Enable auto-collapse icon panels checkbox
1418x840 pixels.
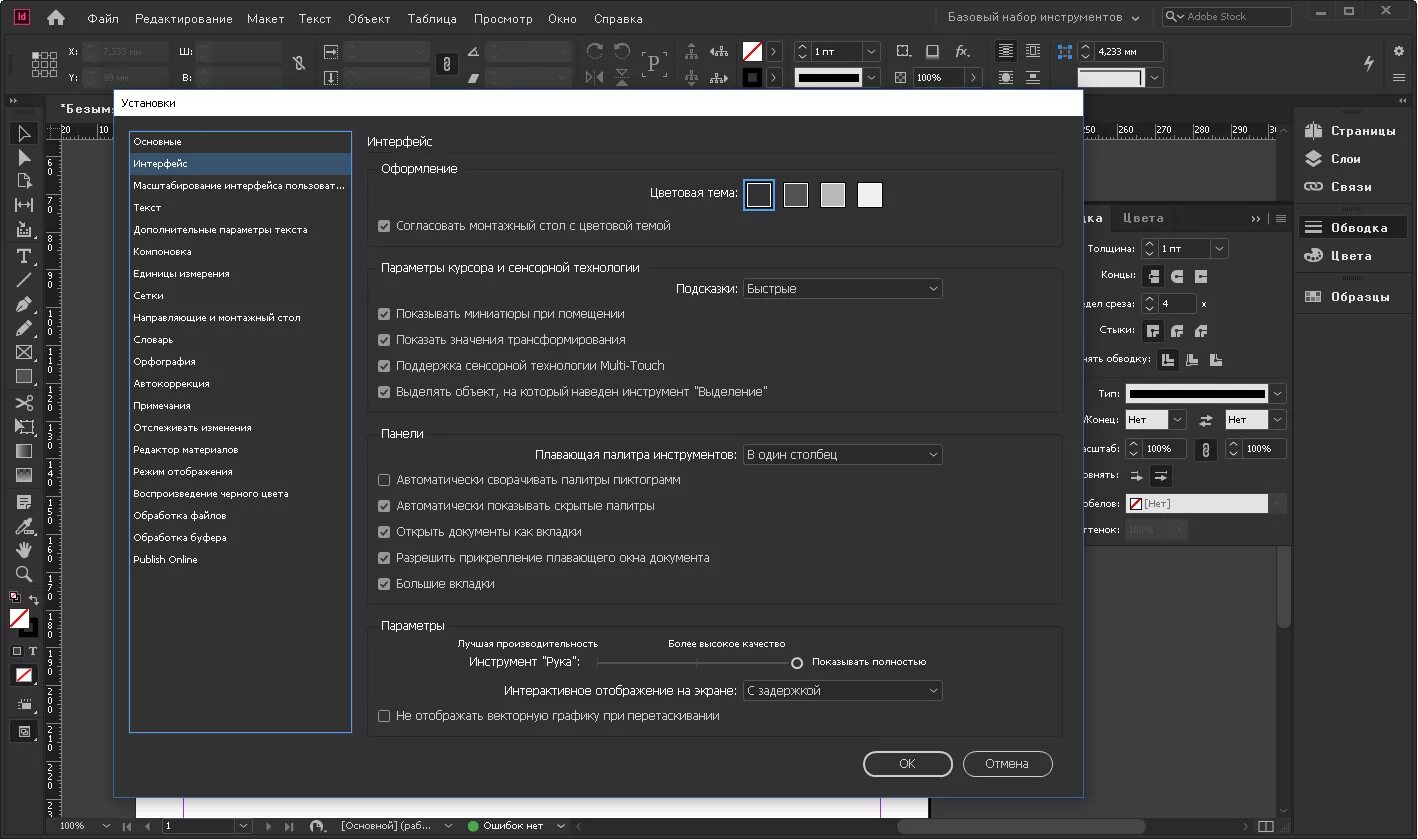pos(384,480)
